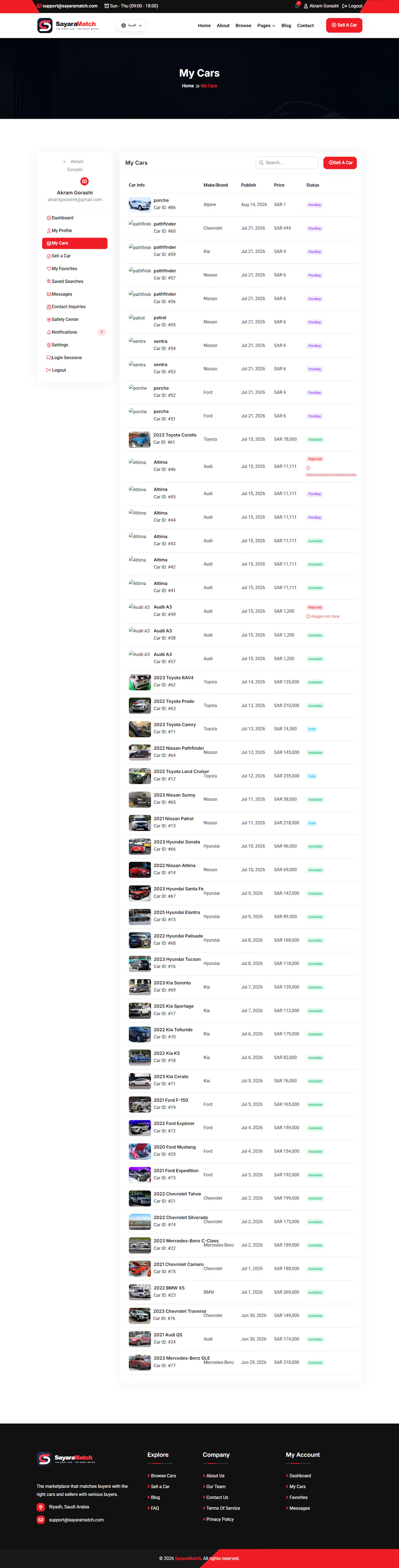Click the Sell A Car button in the header
Image resolution: width=399 pixels, height=1568 pixels.
(x=344, y=25)
